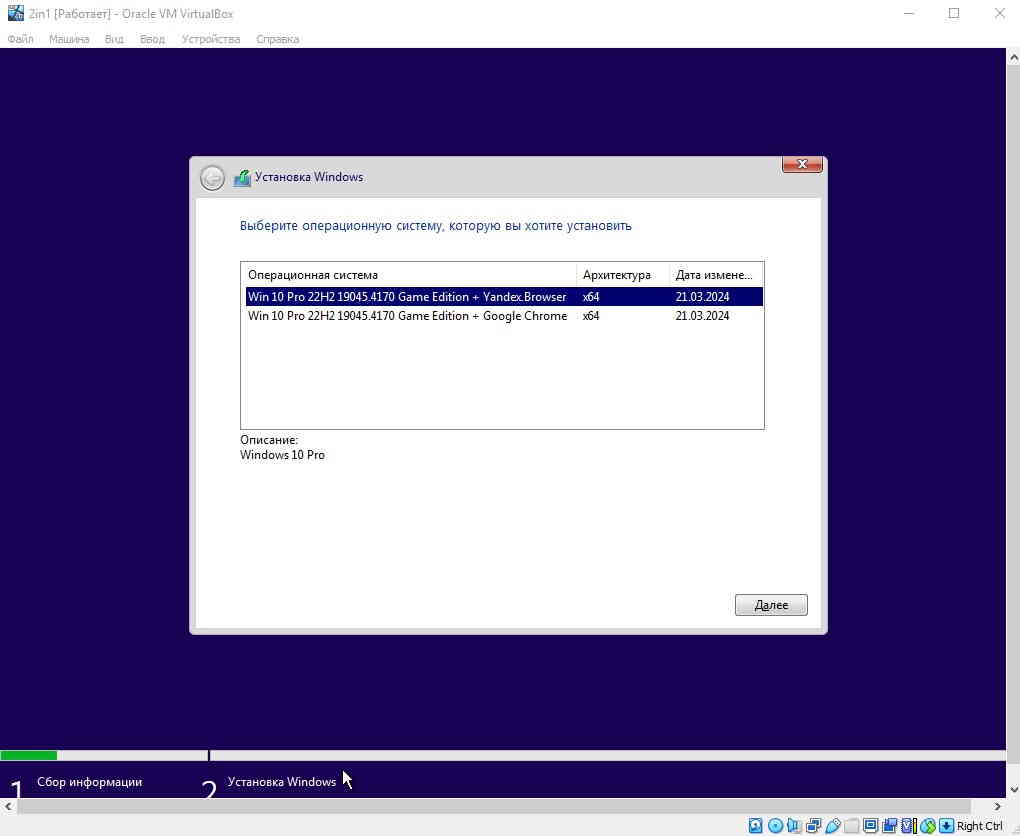
Task: Click the Windows Setup icon in dialog title
Action: coord(242,178)
